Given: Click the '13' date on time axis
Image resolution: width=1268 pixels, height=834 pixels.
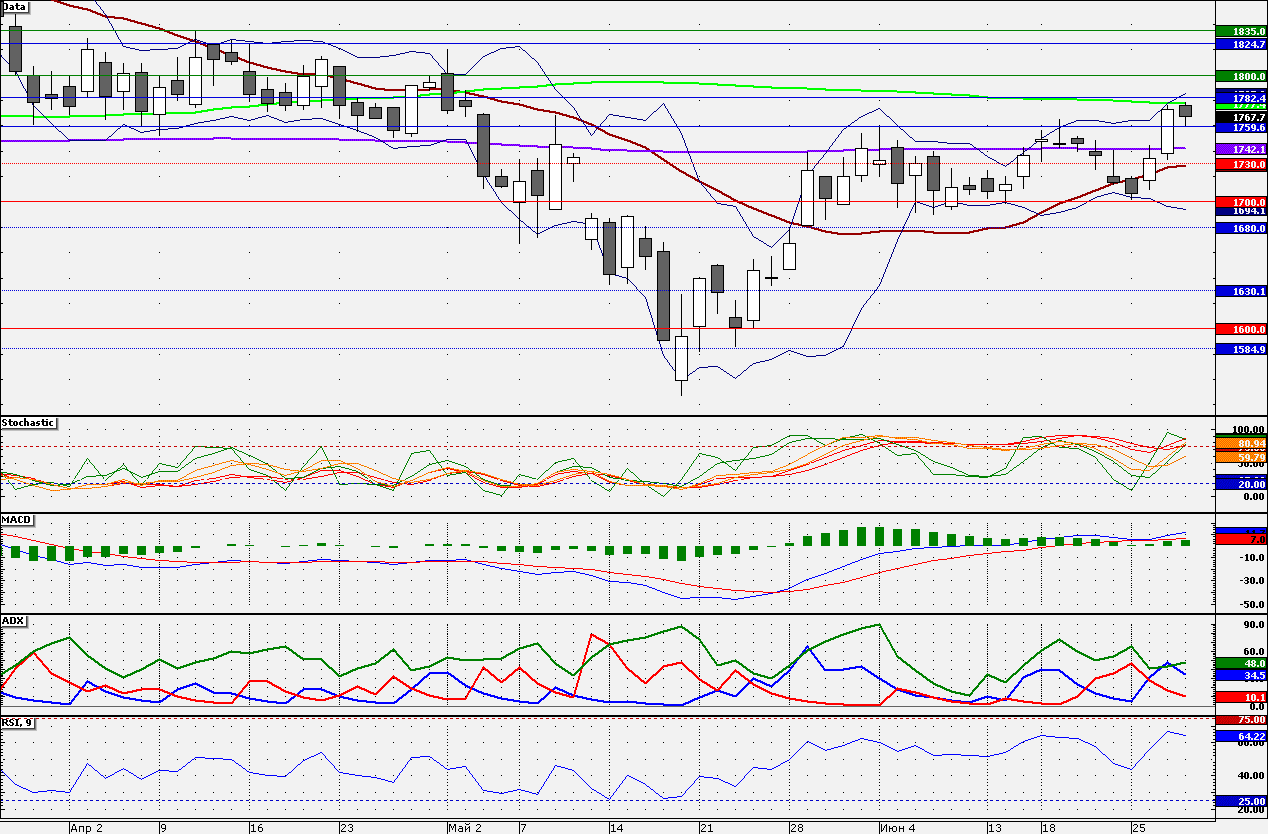Looking at the screenshot, I should (994, 828).
